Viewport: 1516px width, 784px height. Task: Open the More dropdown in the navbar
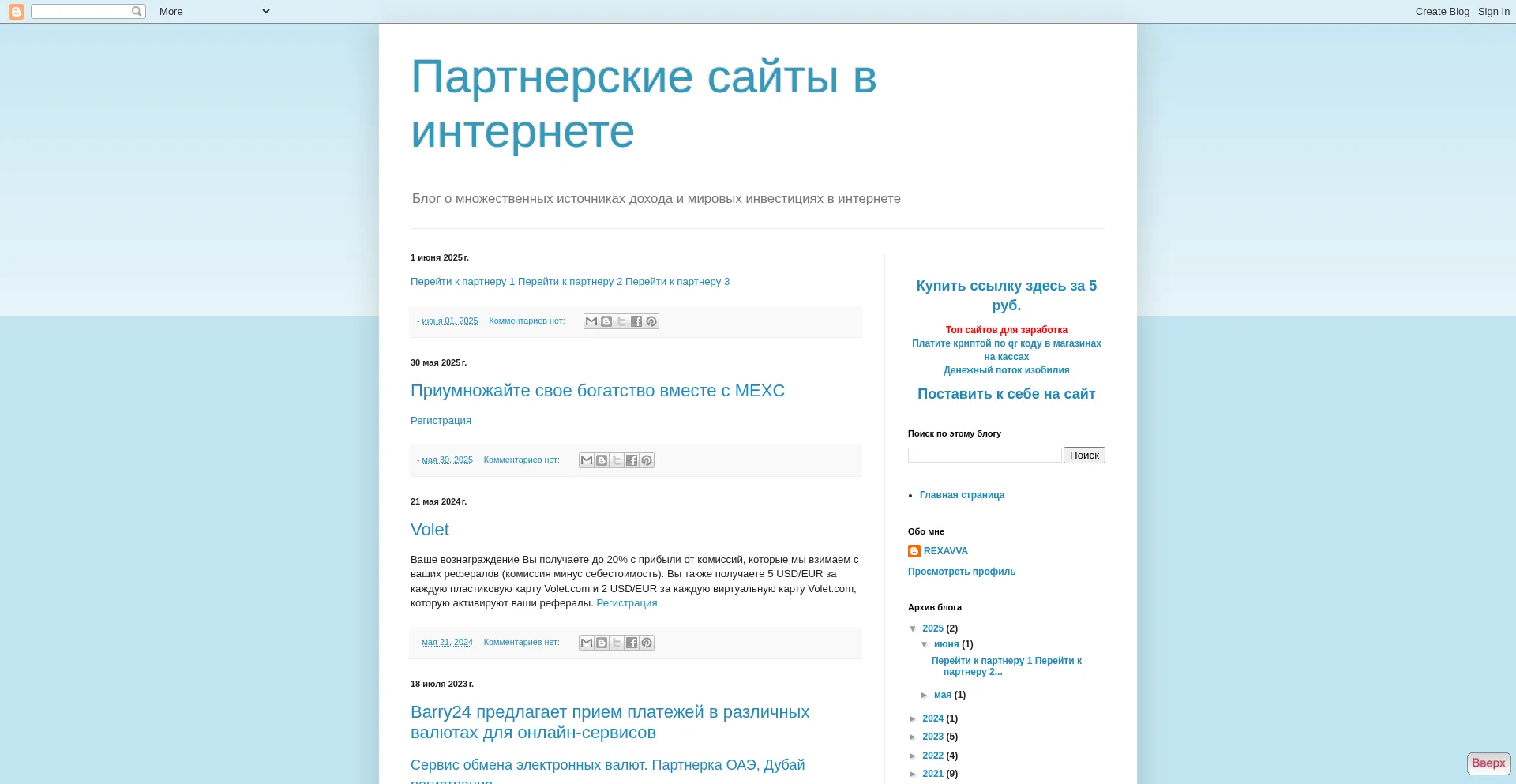click(213, 12)
